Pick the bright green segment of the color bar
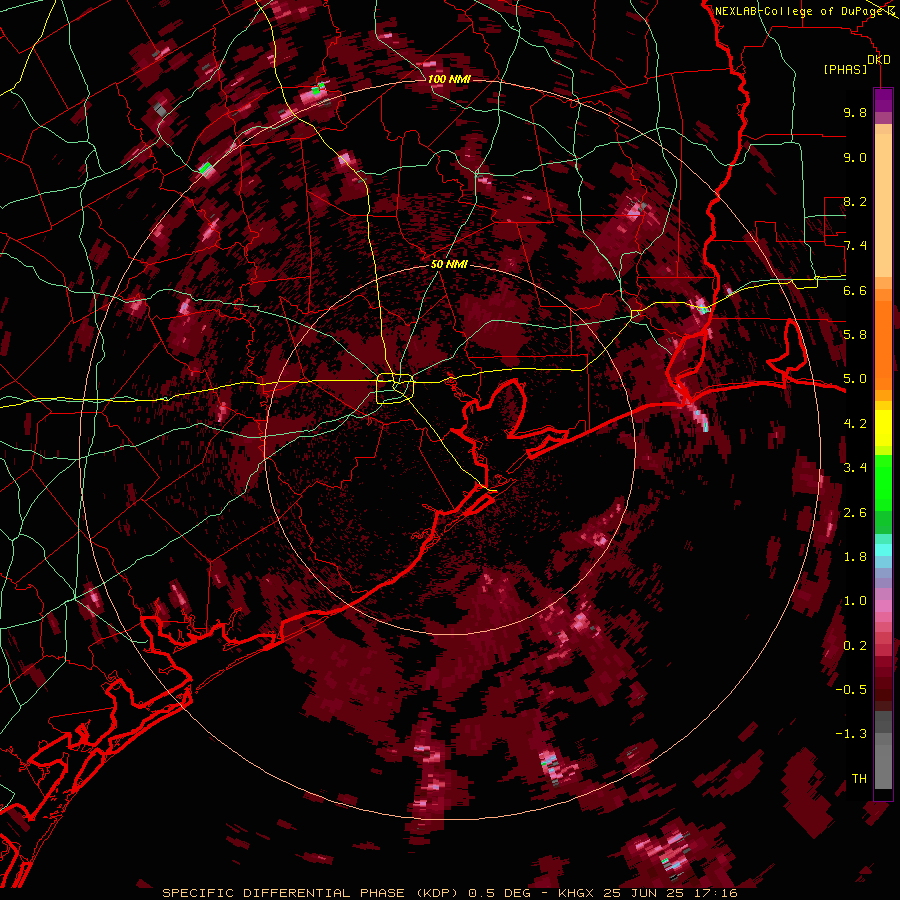This screenshot has width=900, height=900. (x=883, y=482)
